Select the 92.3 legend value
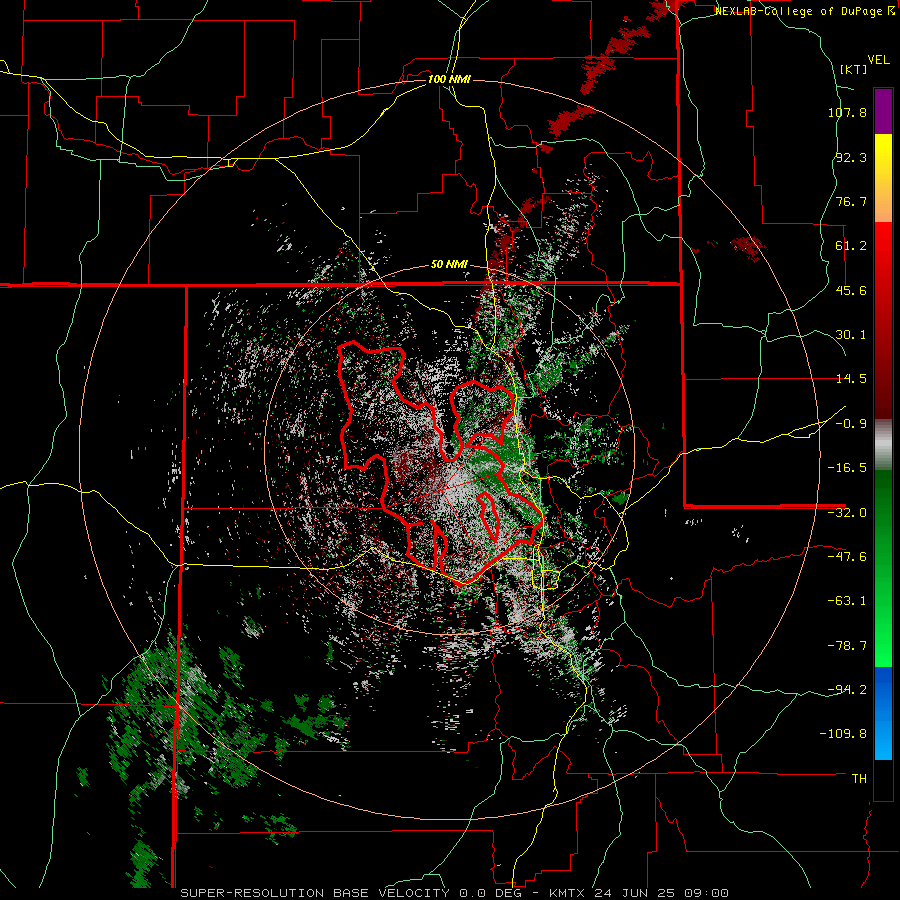The image size is (900, 900). [851, 157]
